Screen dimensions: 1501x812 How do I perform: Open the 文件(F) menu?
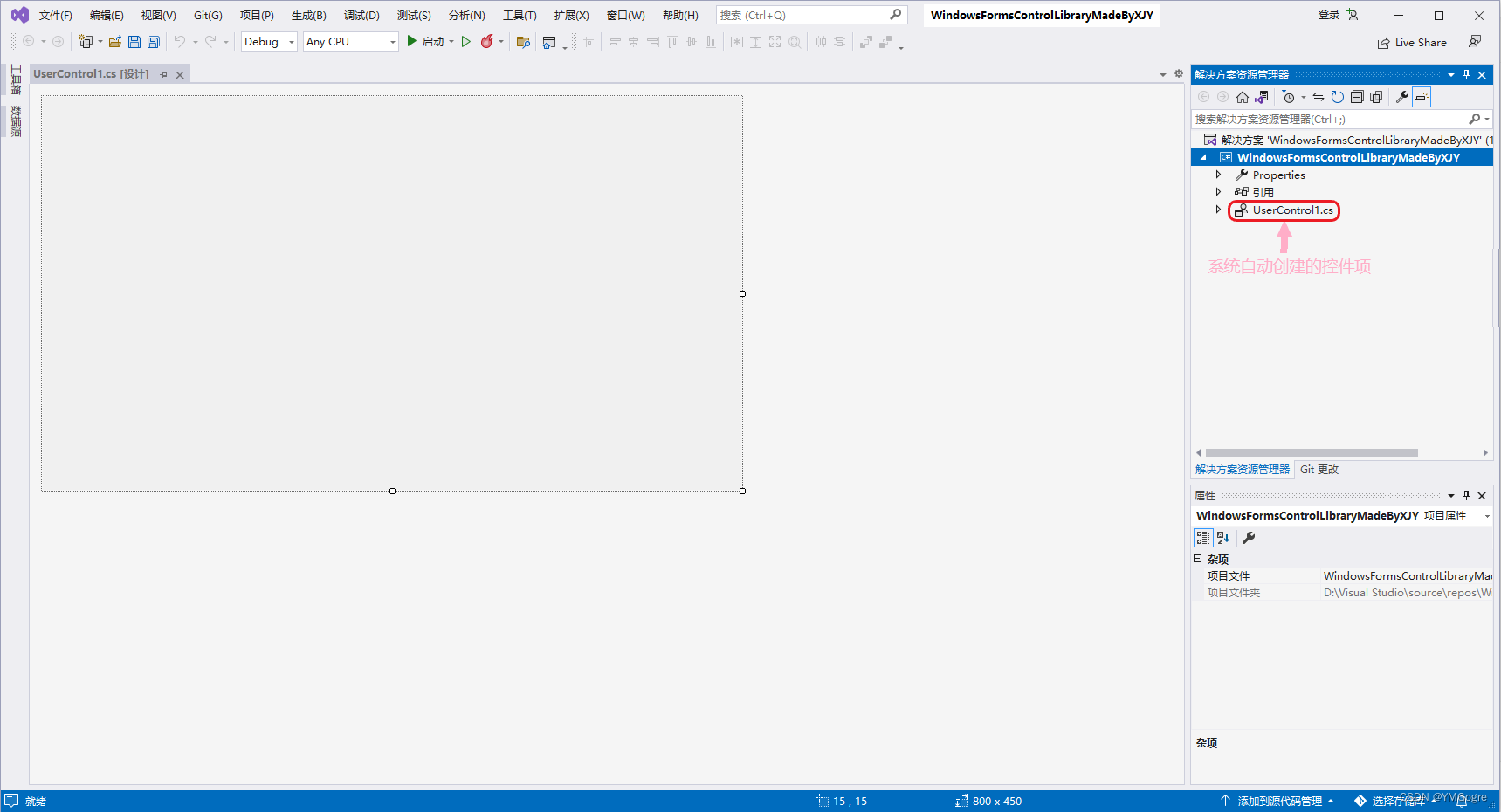55,16
